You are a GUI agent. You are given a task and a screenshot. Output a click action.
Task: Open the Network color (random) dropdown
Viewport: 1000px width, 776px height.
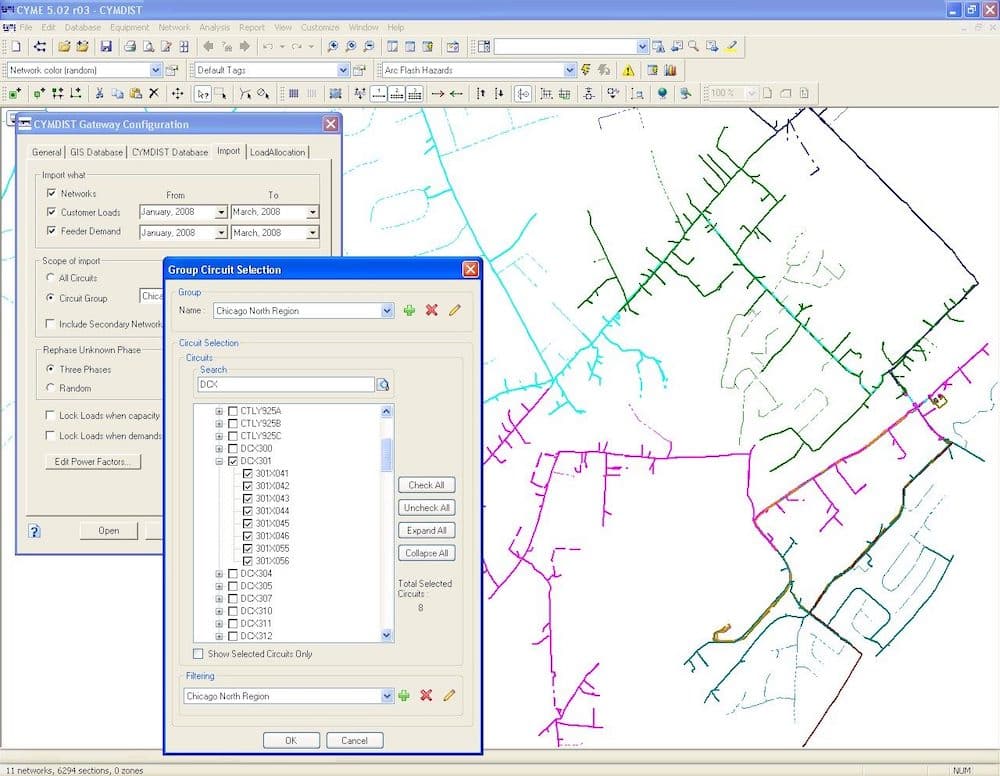[x=156, y=70]
